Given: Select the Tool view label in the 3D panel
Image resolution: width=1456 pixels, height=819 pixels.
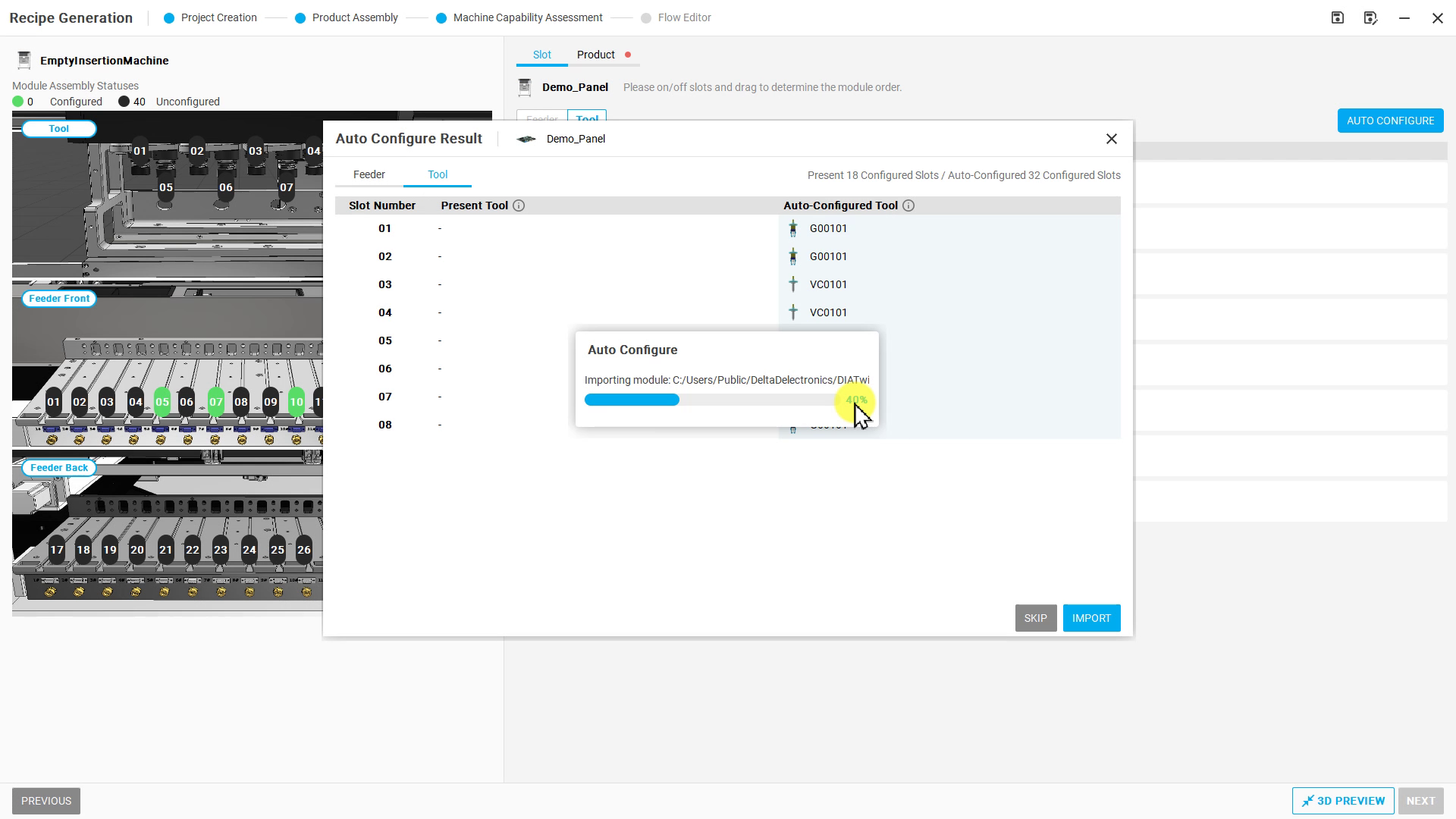Looking at the screenshot, I should click(59, 129).
